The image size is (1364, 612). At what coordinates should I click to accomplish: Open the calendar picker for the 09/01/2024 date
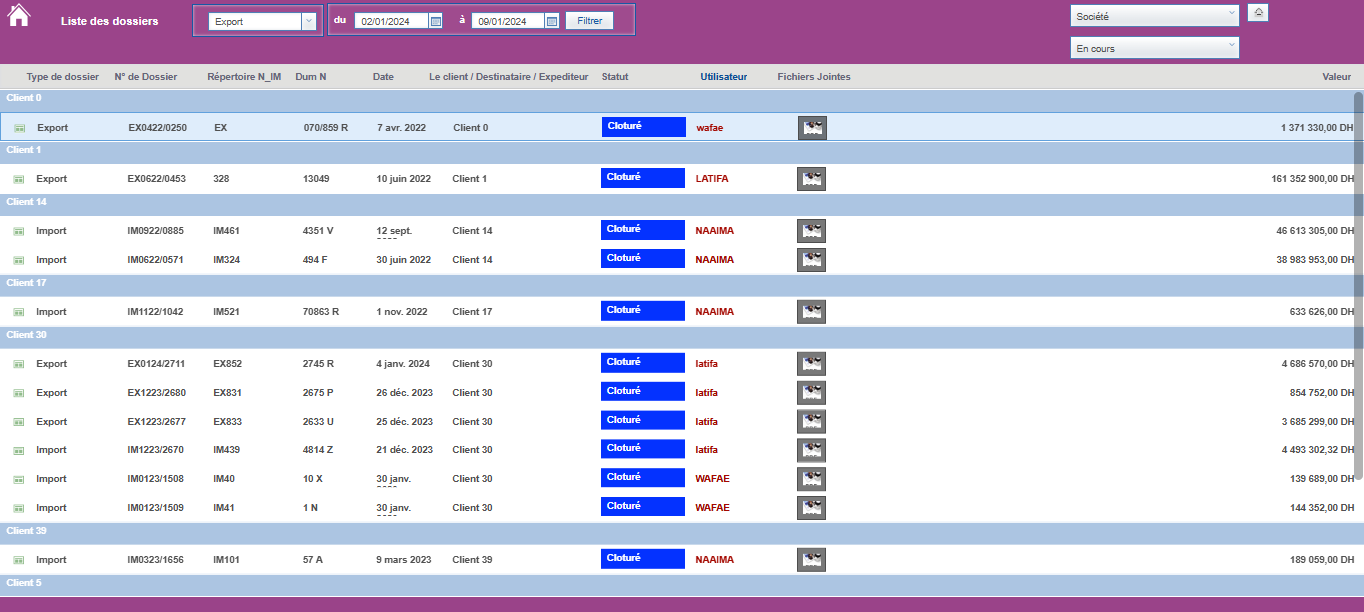coord(552,21)
